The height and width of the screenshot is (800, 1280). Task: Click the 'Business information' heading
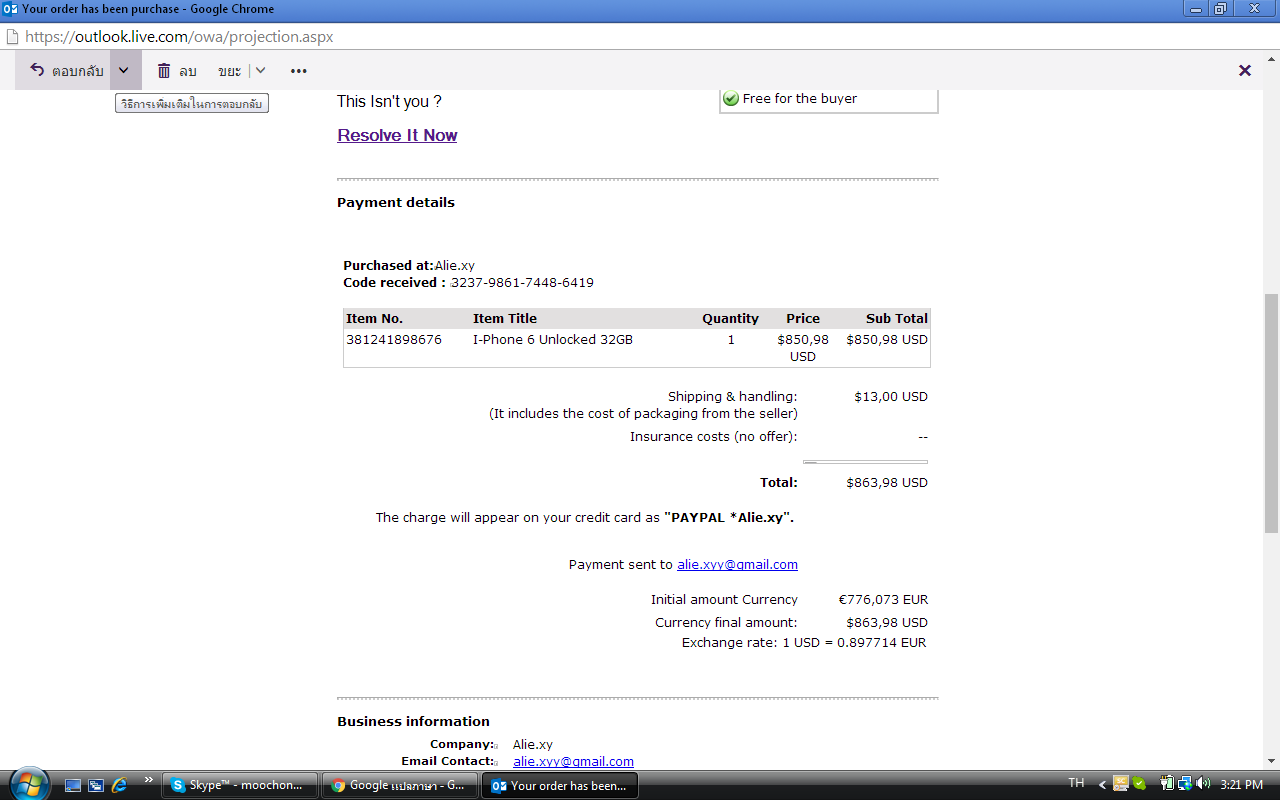tap(413, 722)
